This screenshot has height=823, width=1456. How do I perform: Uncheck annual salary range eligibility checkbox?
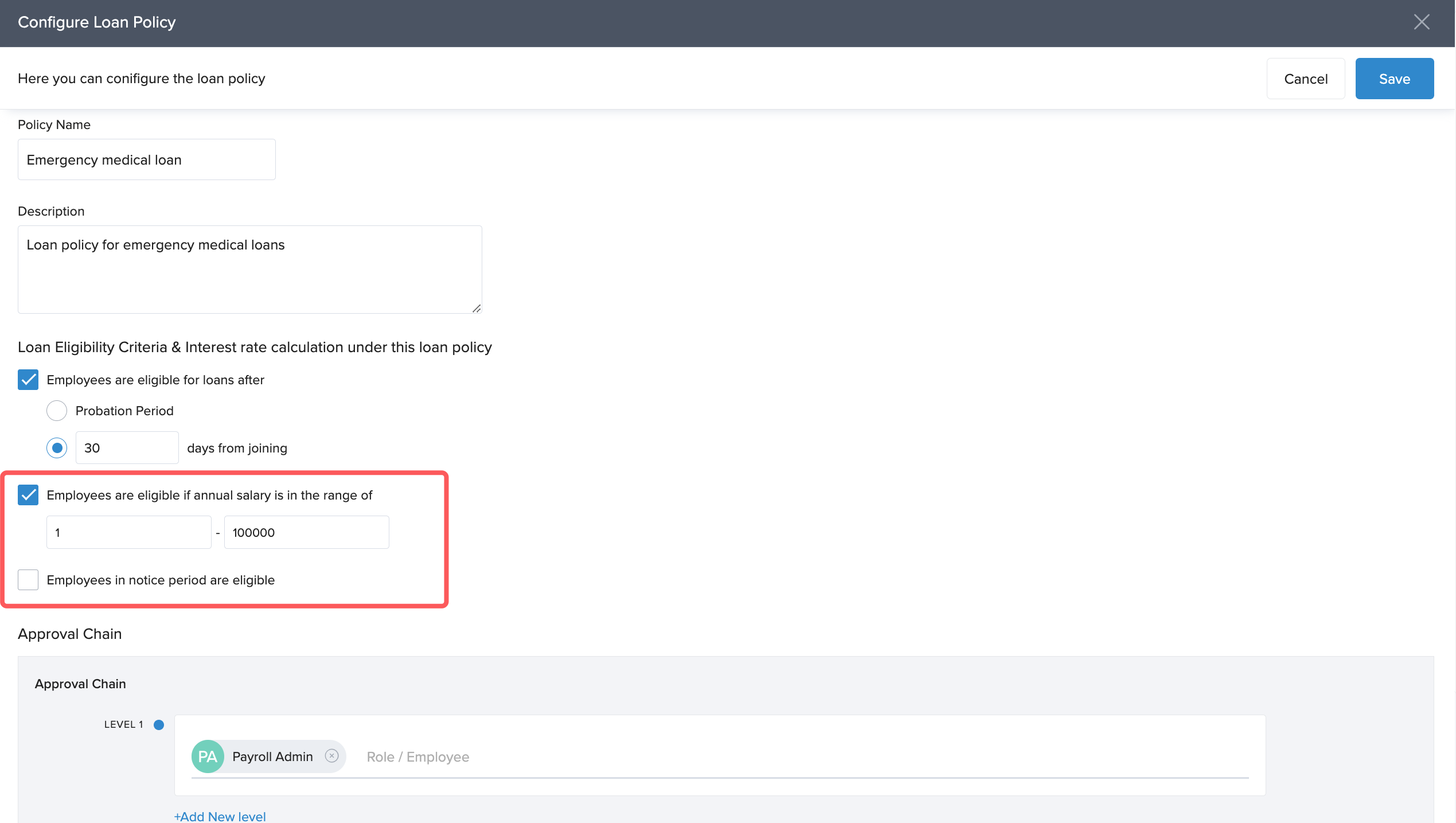point(28,495)
